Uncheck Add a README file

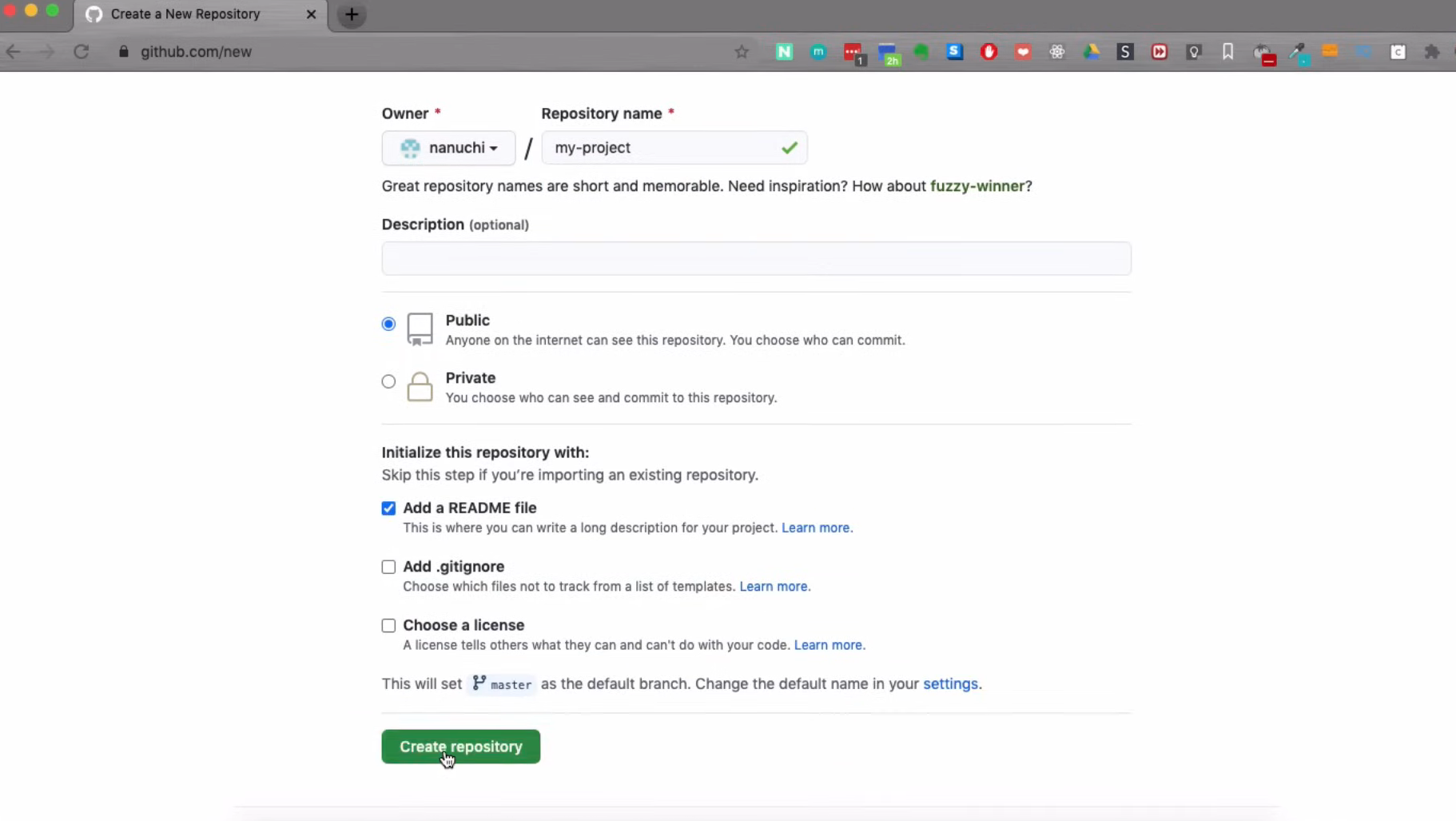click(388, 508)
